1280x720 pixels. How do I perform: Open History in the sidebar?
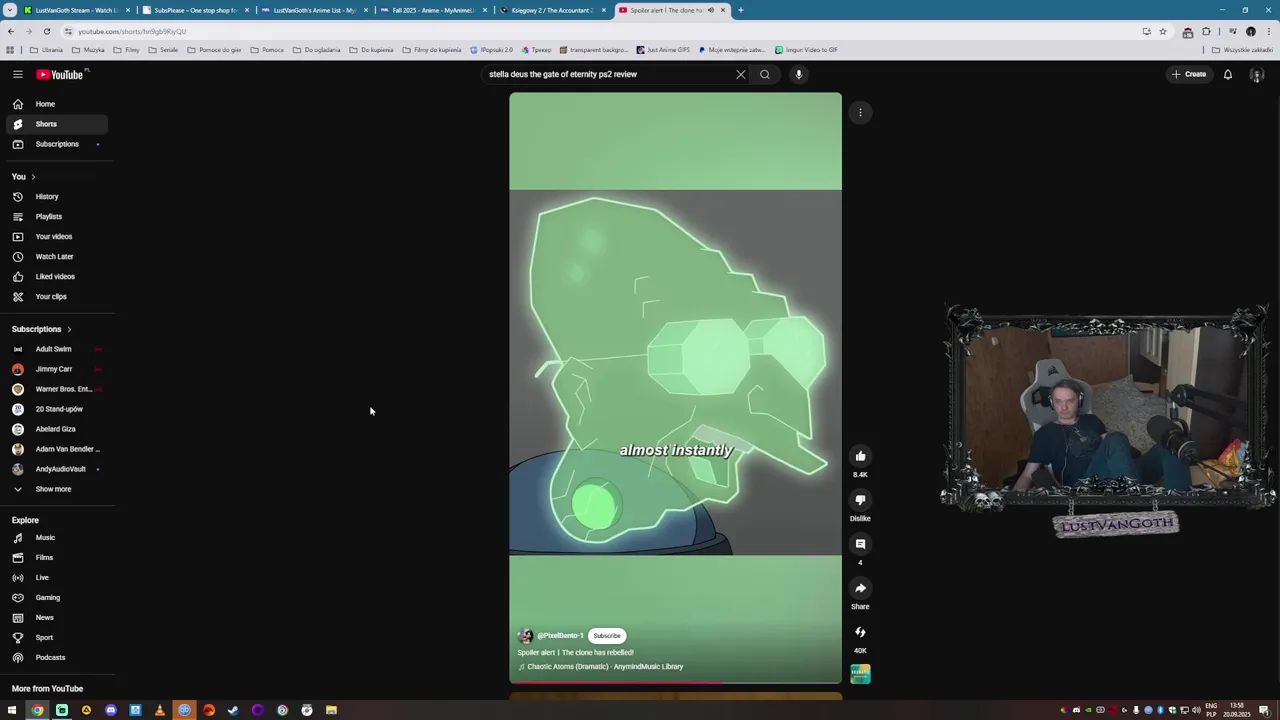point(56,197)
